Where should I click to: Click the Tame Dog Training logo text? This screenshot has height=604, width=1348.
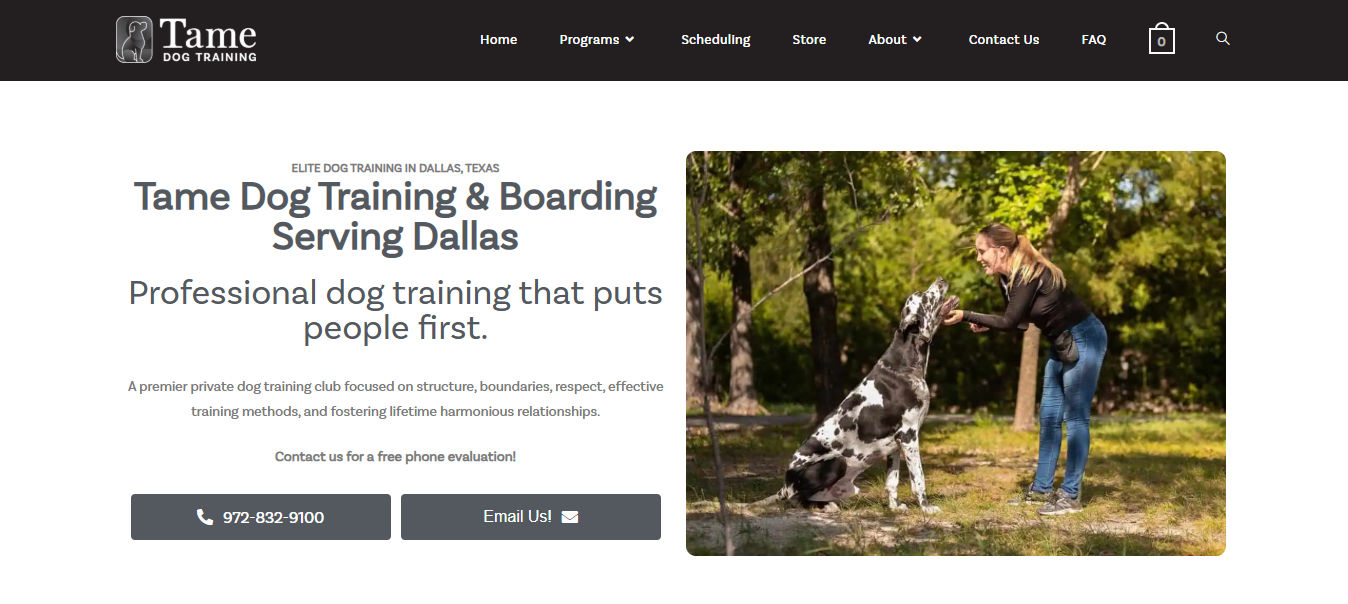coord(208,41)
